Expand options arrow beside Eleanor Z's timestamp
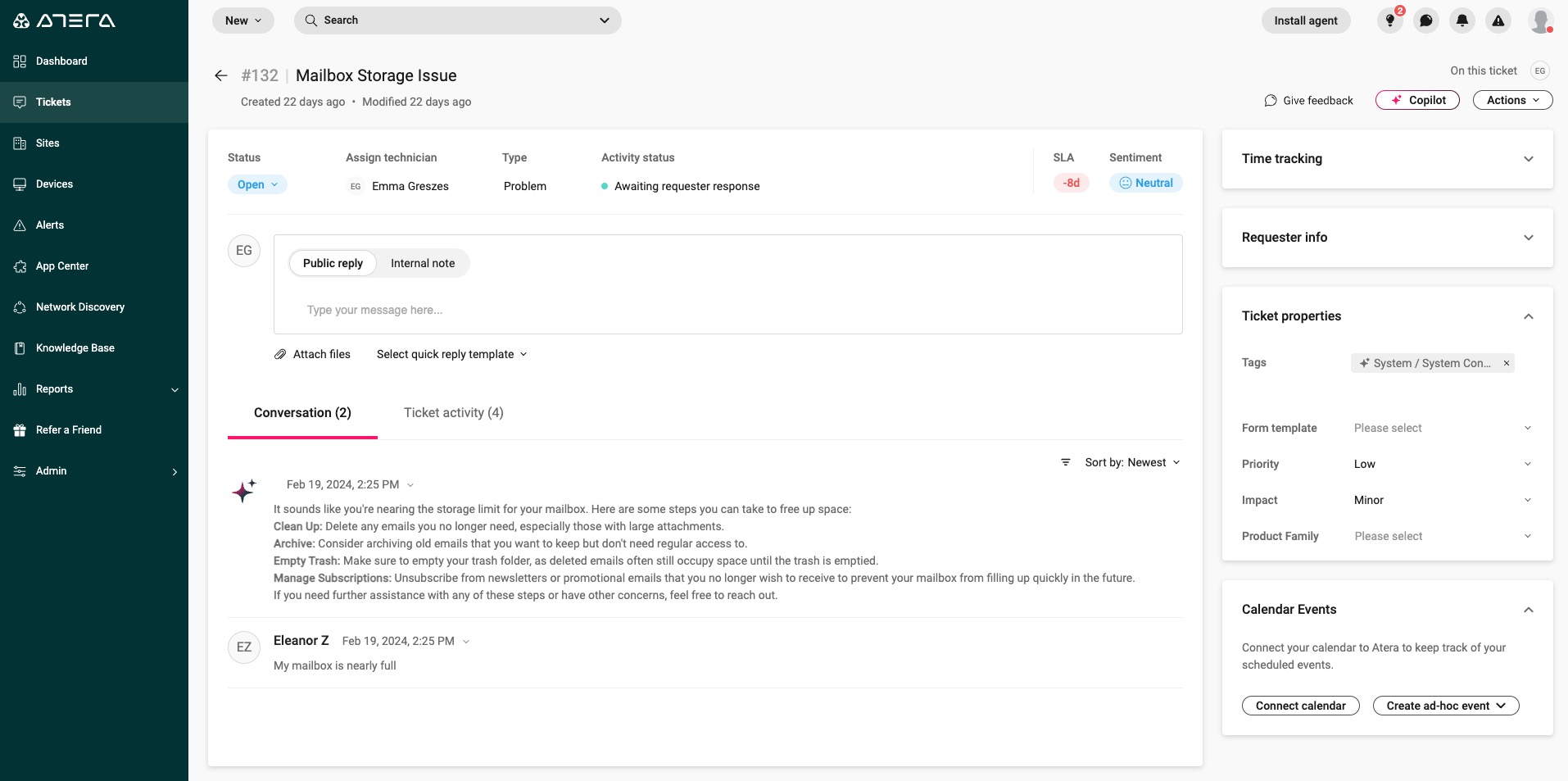Viewport: 1568px width, 781px height. coord(466,642)
